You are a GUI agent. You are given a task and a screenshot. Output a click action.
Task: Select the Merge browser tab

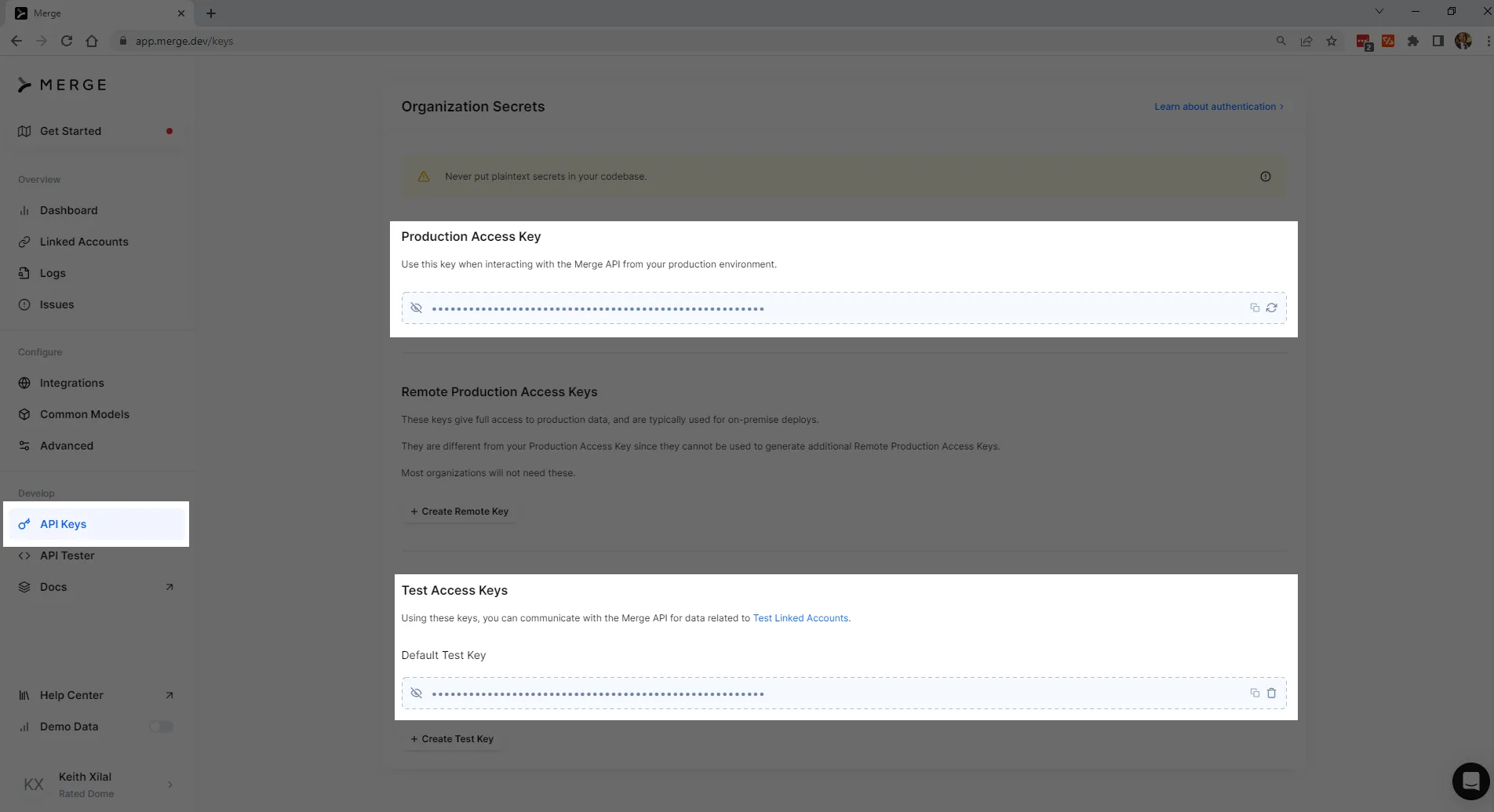coord(100,13)
